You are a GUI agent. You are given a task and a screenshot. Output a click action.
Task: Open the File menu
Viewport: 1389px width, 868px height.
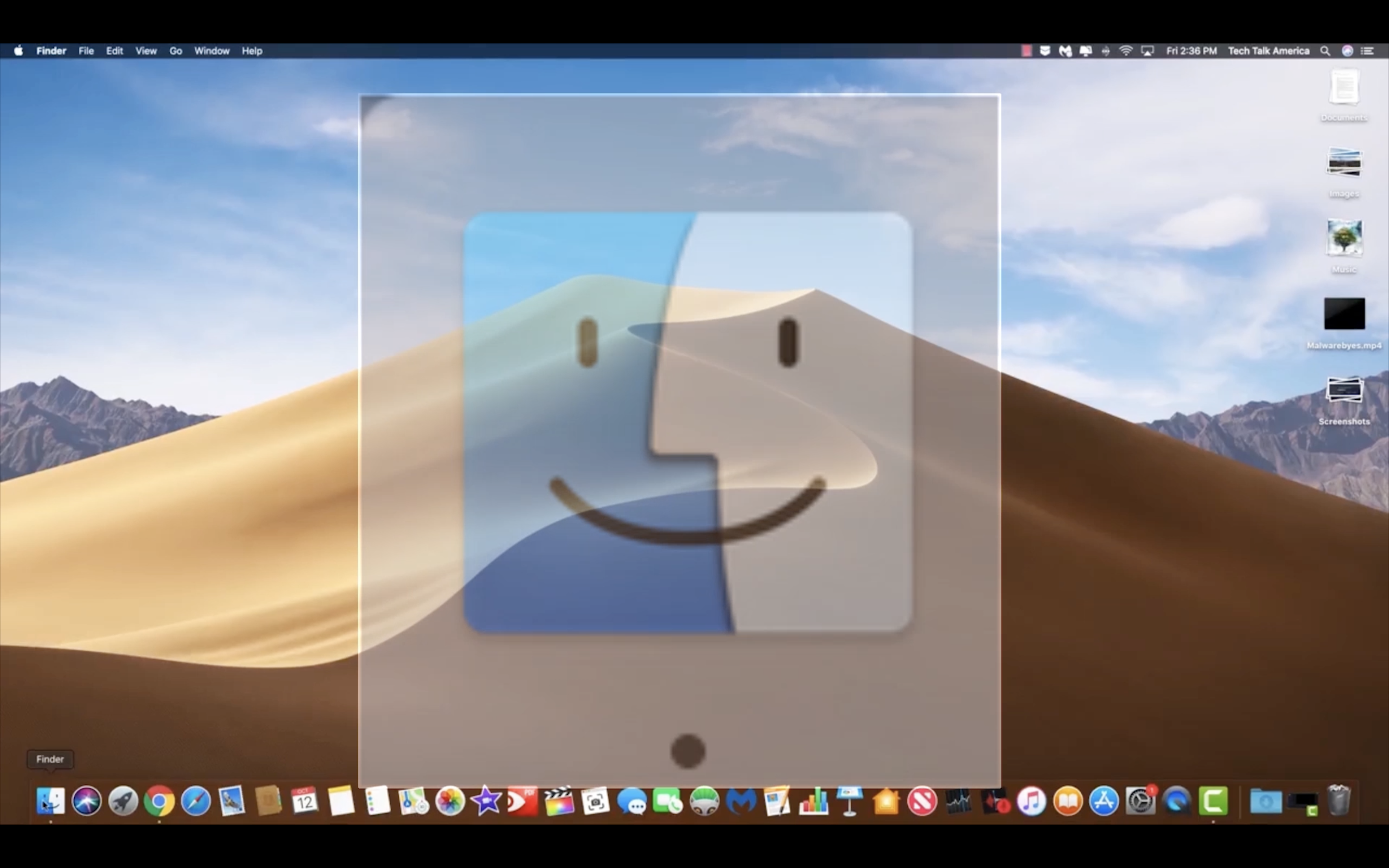[x=86, y=51]
